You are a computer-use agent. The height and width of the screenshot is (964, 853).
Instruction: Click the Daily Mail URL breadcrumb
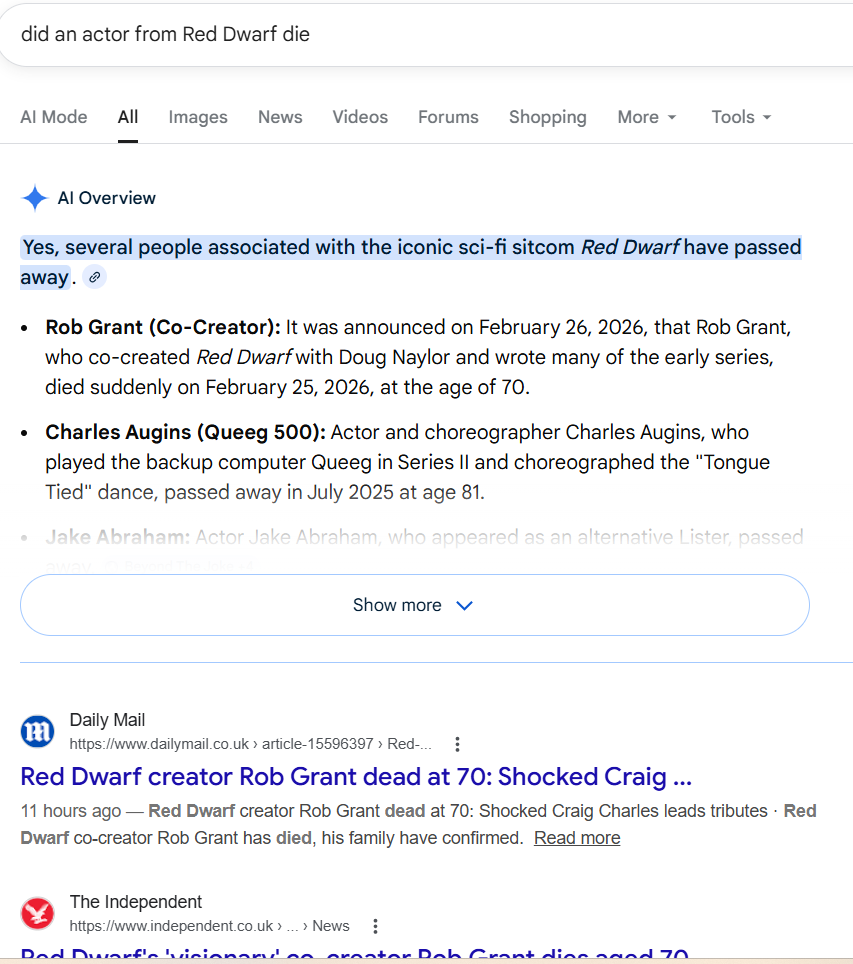pos(250,744)
